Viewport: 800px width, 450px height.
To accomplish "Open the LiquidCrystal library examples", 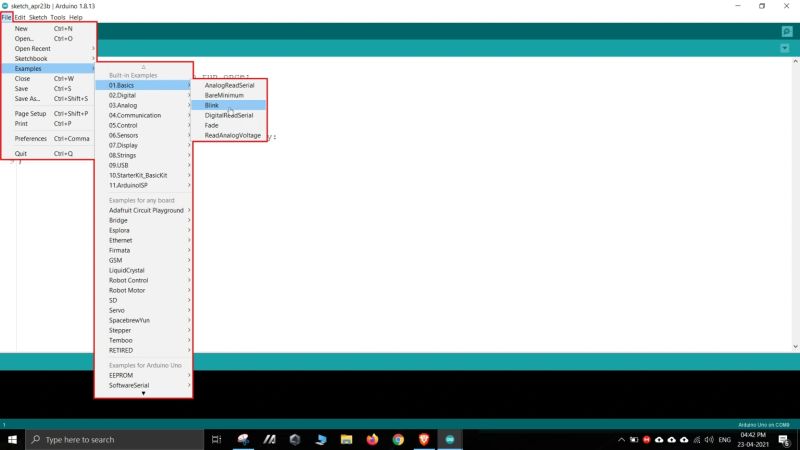I will [143, 270].
